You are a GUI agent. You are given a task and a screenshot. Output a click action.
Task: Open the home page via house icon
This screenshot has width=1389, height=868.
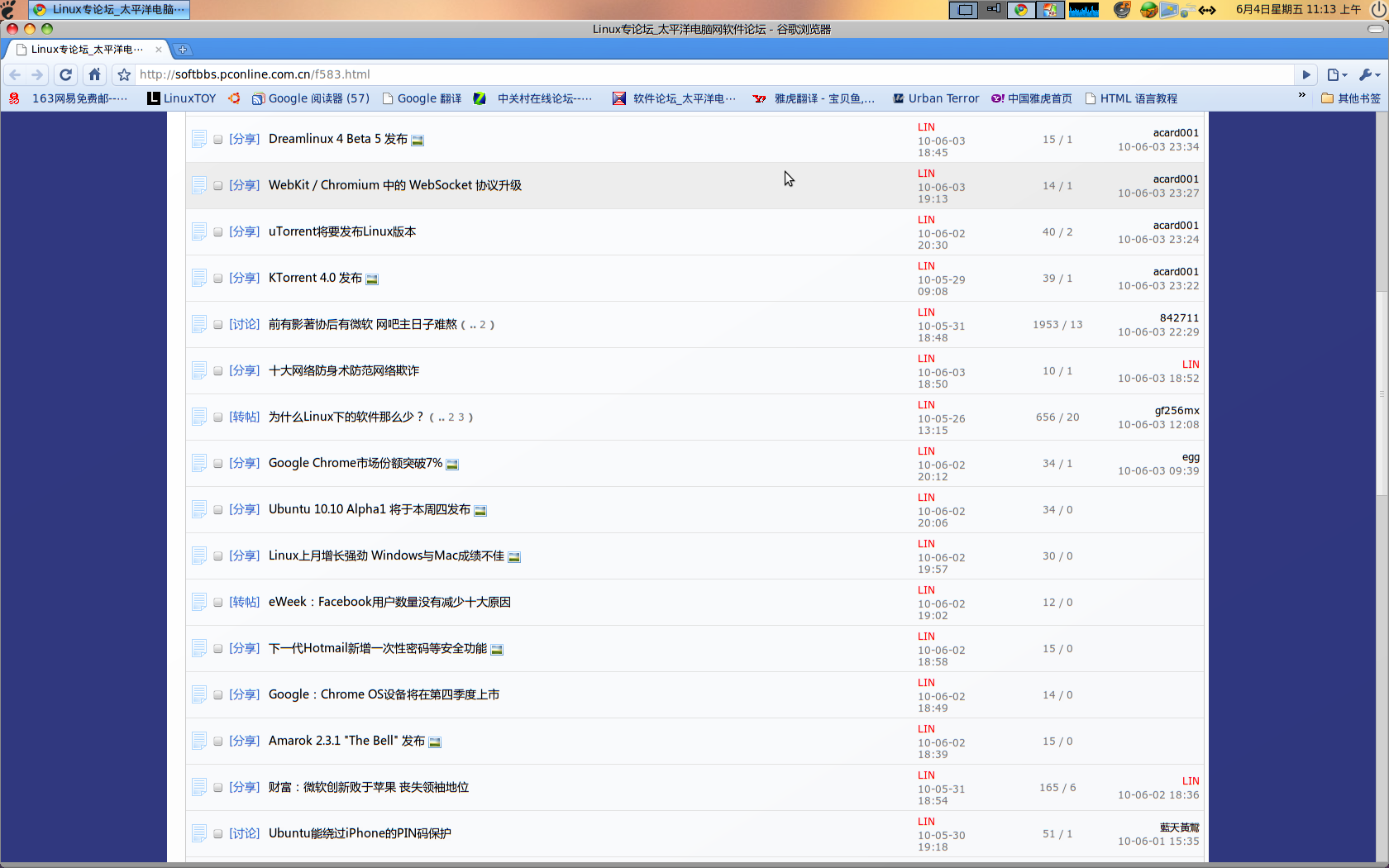(94, 74)
